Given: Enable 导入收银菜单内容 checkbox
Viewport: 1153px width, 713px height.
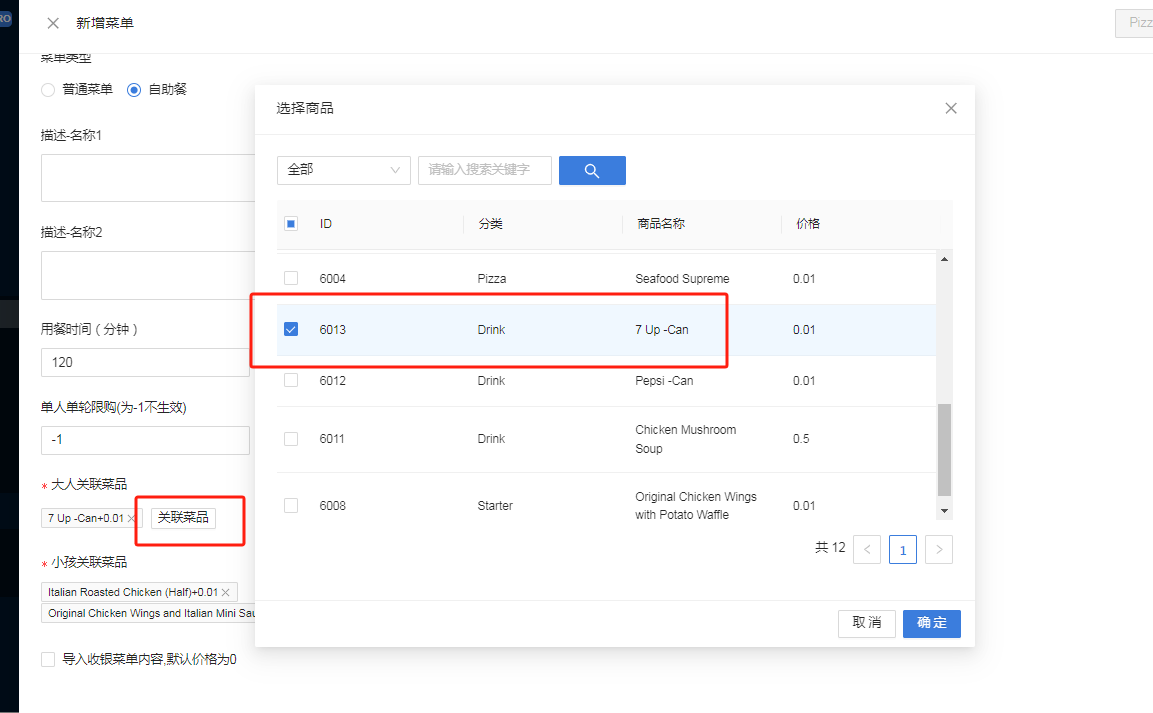Looking at the screenshot, I should tap(49, 659).
